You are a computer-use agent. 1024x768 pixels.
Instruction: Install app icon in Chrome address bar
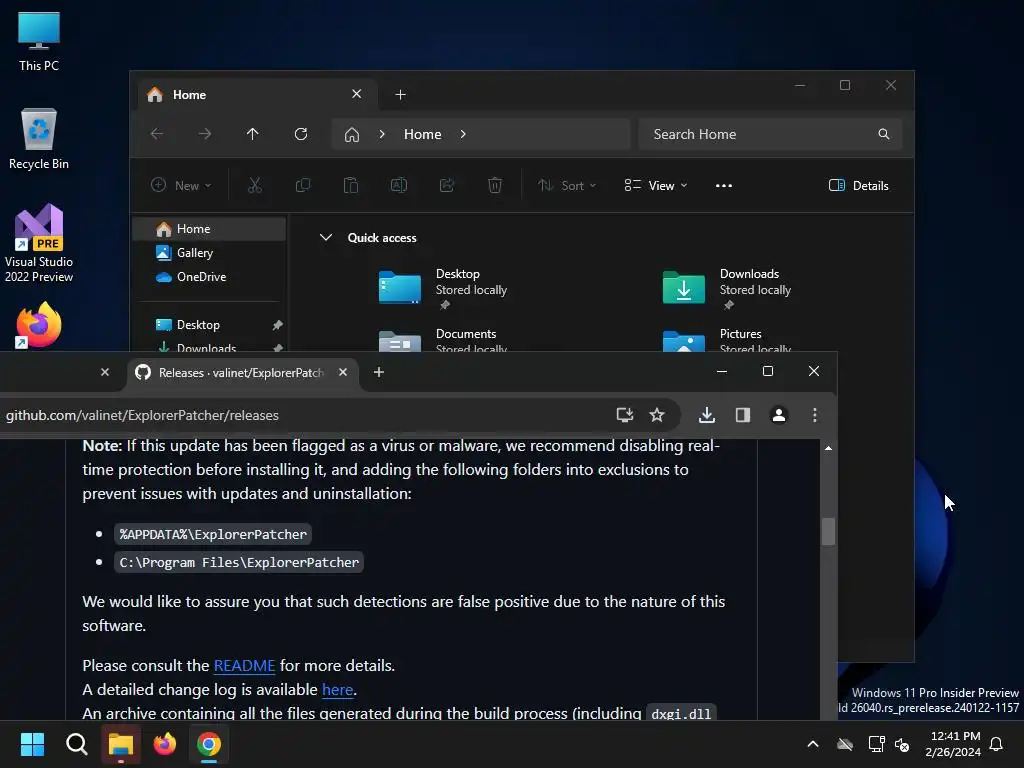[x=625, y=415]
